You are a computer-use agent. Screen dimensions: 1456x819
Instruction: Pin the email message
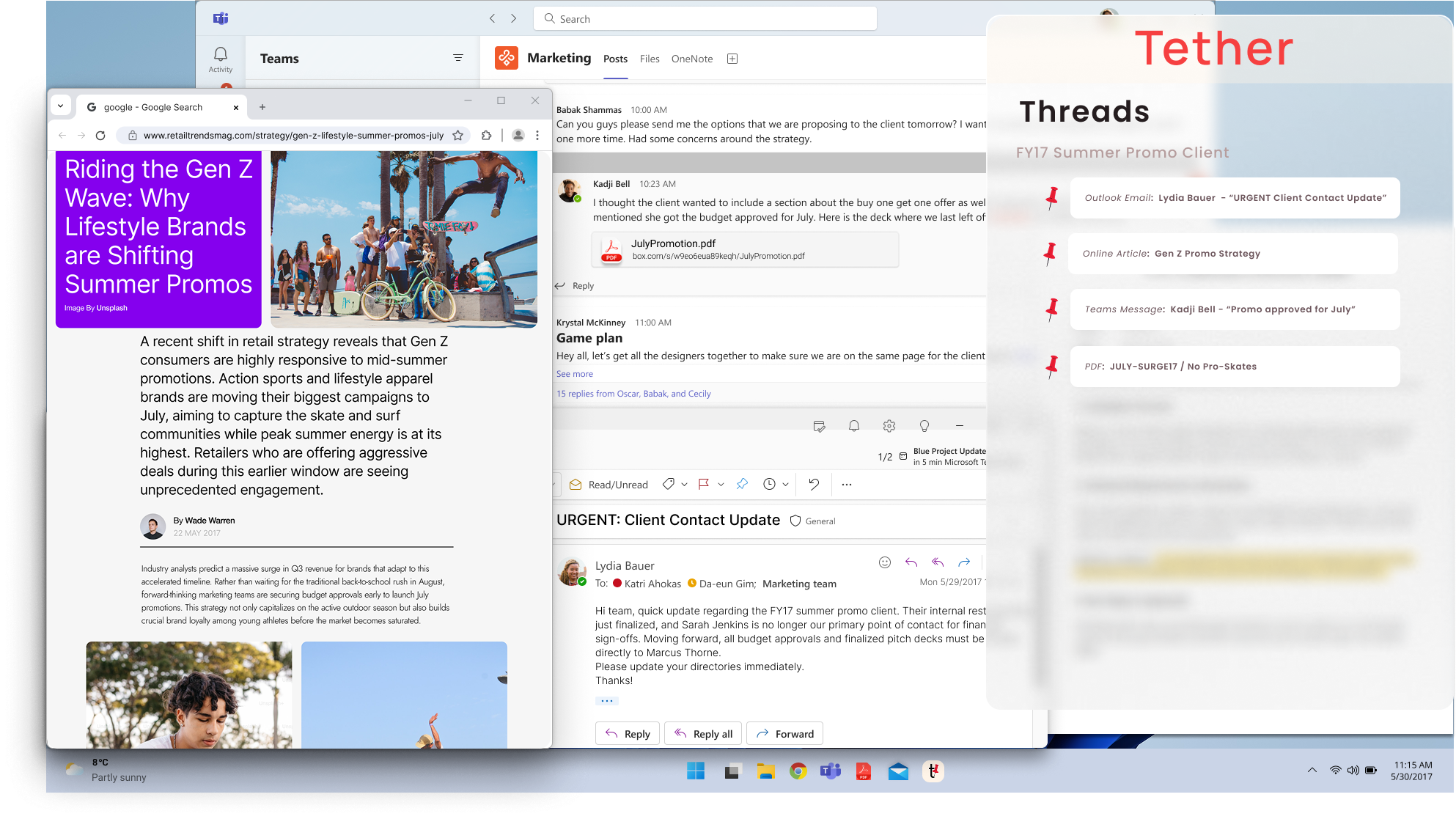tap(742, 484)
